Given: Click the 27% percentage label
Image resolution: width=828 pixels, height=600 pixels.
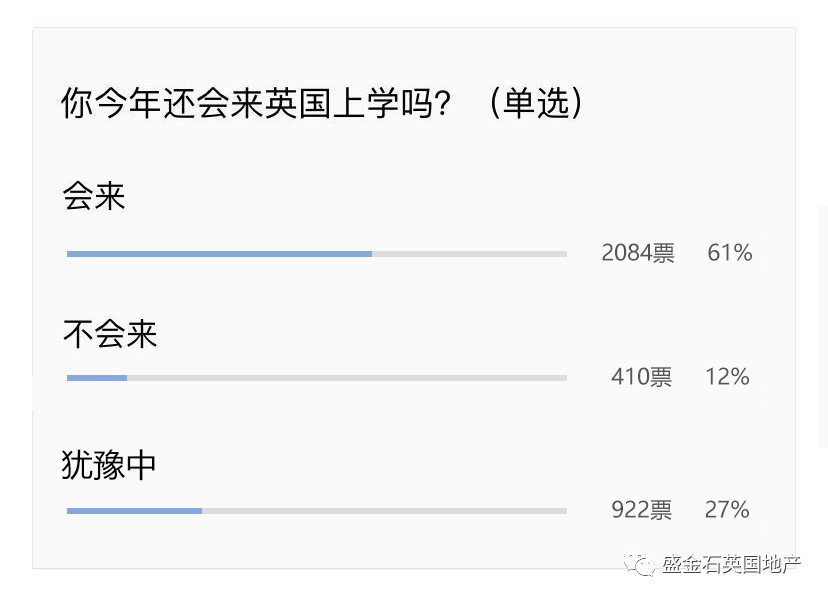Looking at the screenshot, I should 727,510.
